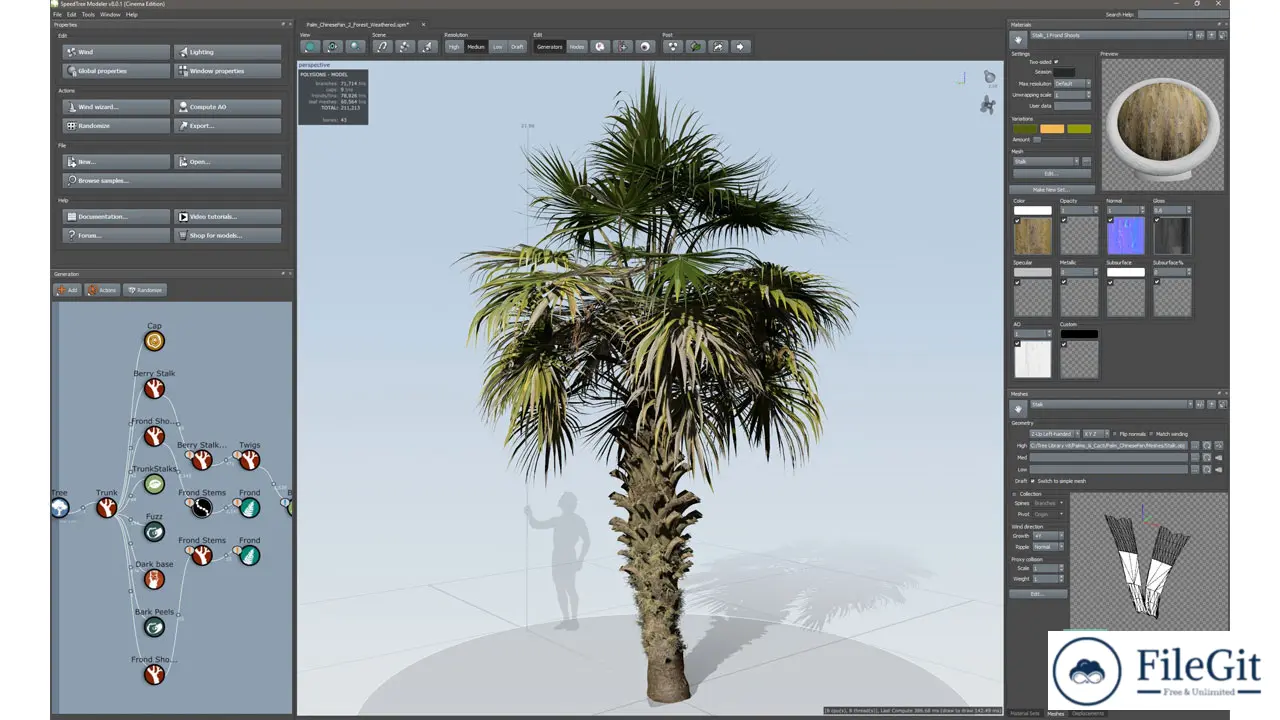Switch to the Material Sets tab
This screenshot has height=720, width=1280.
pyautogui.click(x=1024, y=714)
